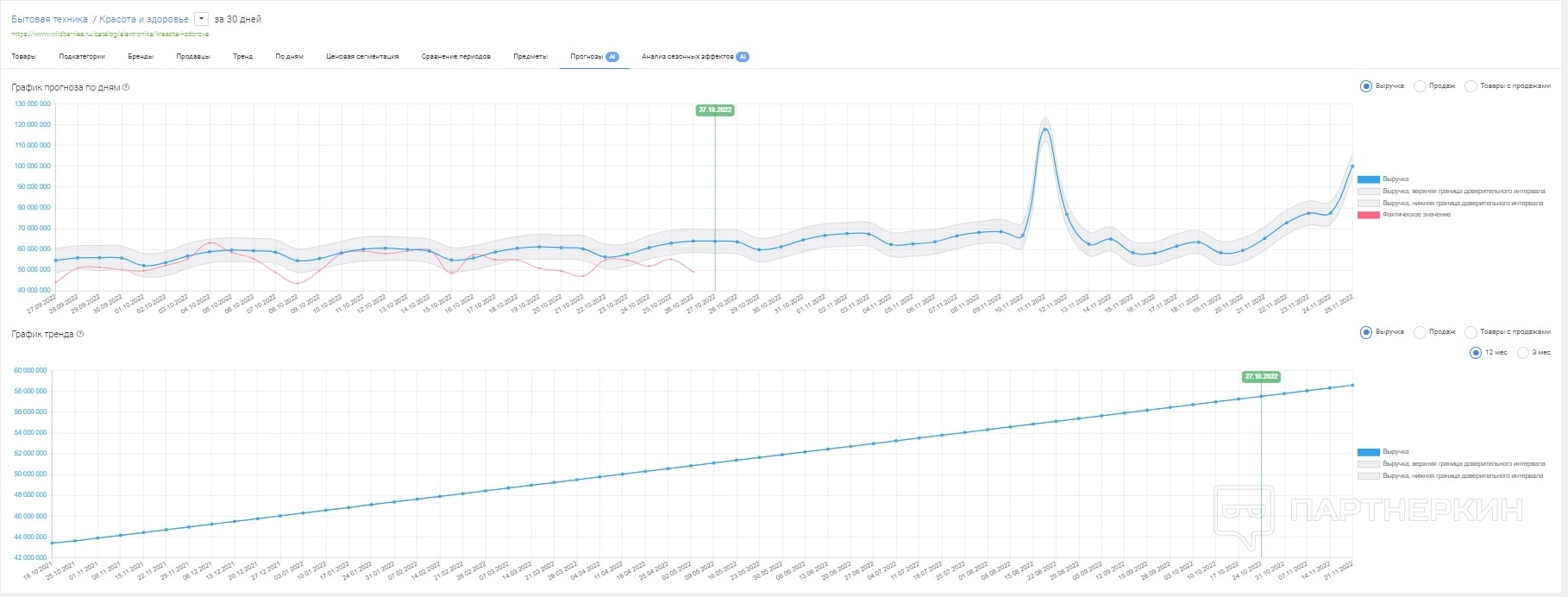Click help icon next to График прогноза по дням
The height and width of the screenshot is (597, 1568).
(x=126, y=87)
